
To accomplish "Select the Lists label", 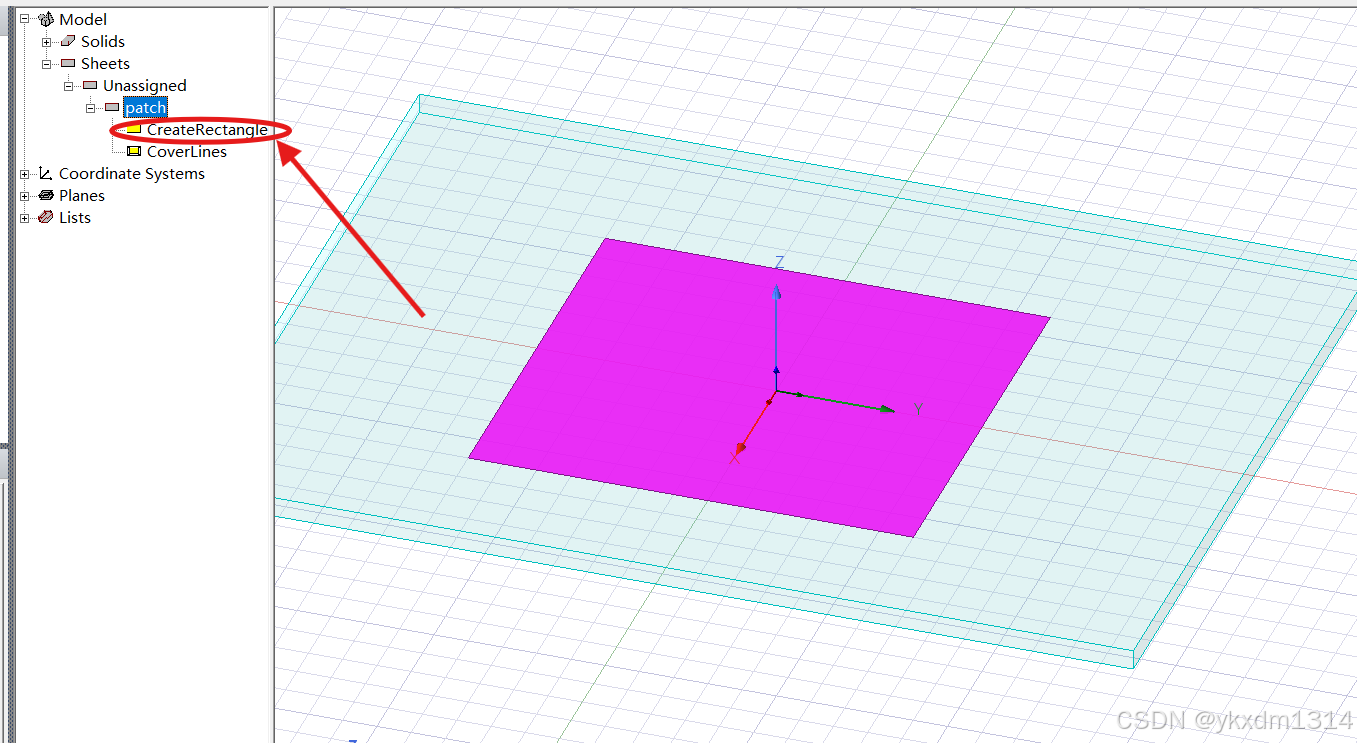I will (75, 218).
